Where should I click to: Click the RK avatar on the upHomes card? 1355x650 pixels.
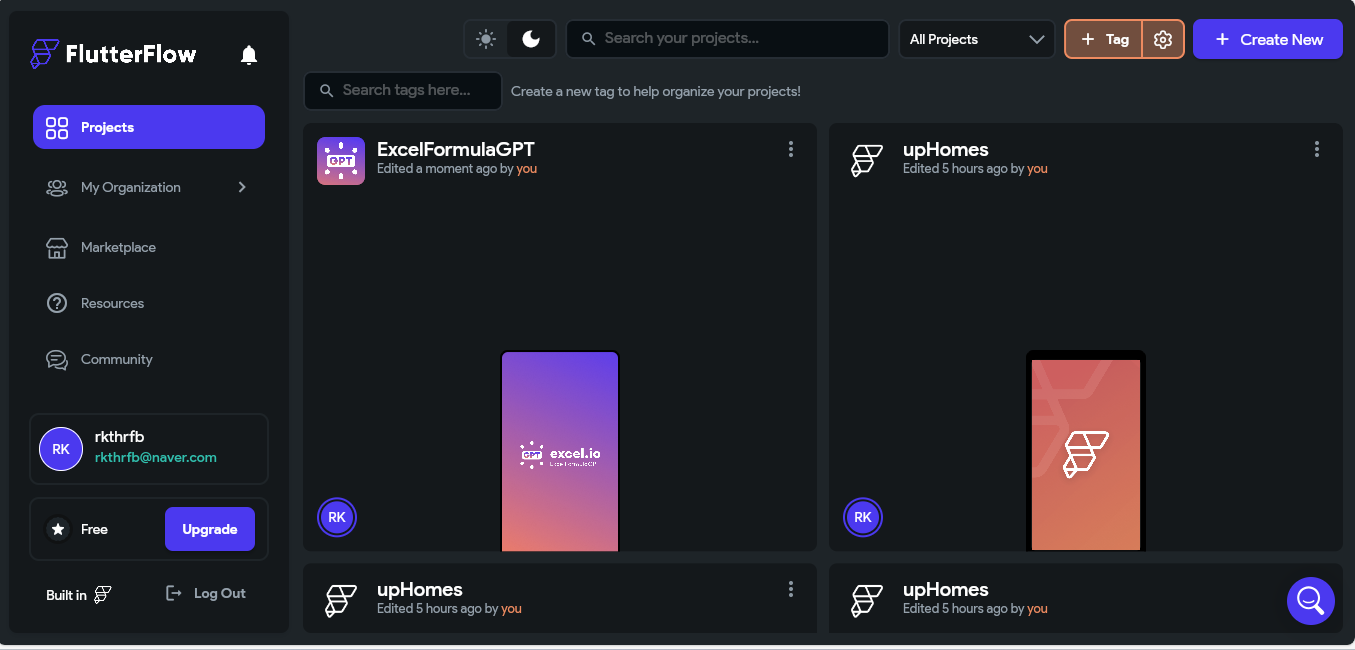(863, 517)
